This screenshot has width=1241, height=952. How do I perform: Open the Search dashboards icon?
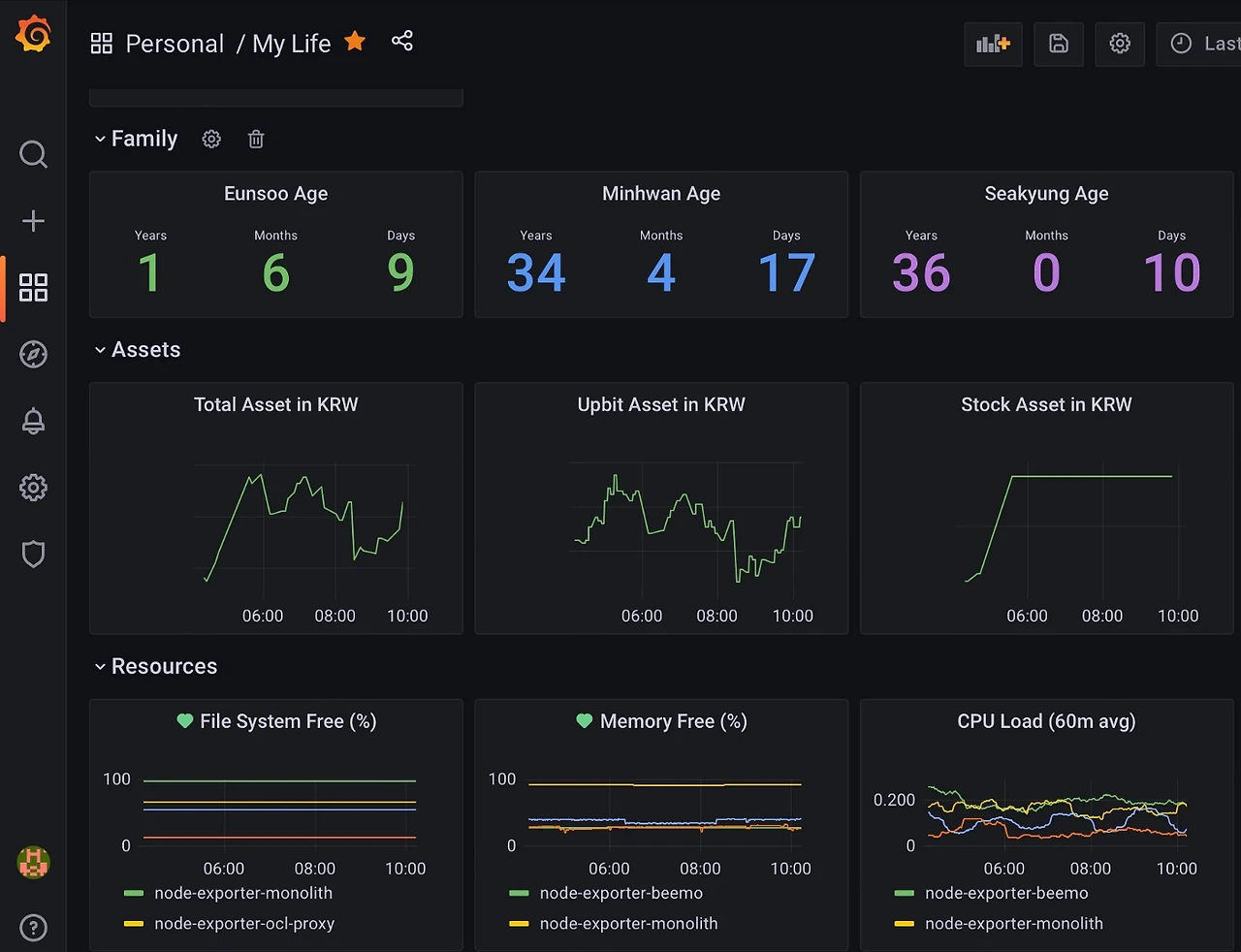33,154
